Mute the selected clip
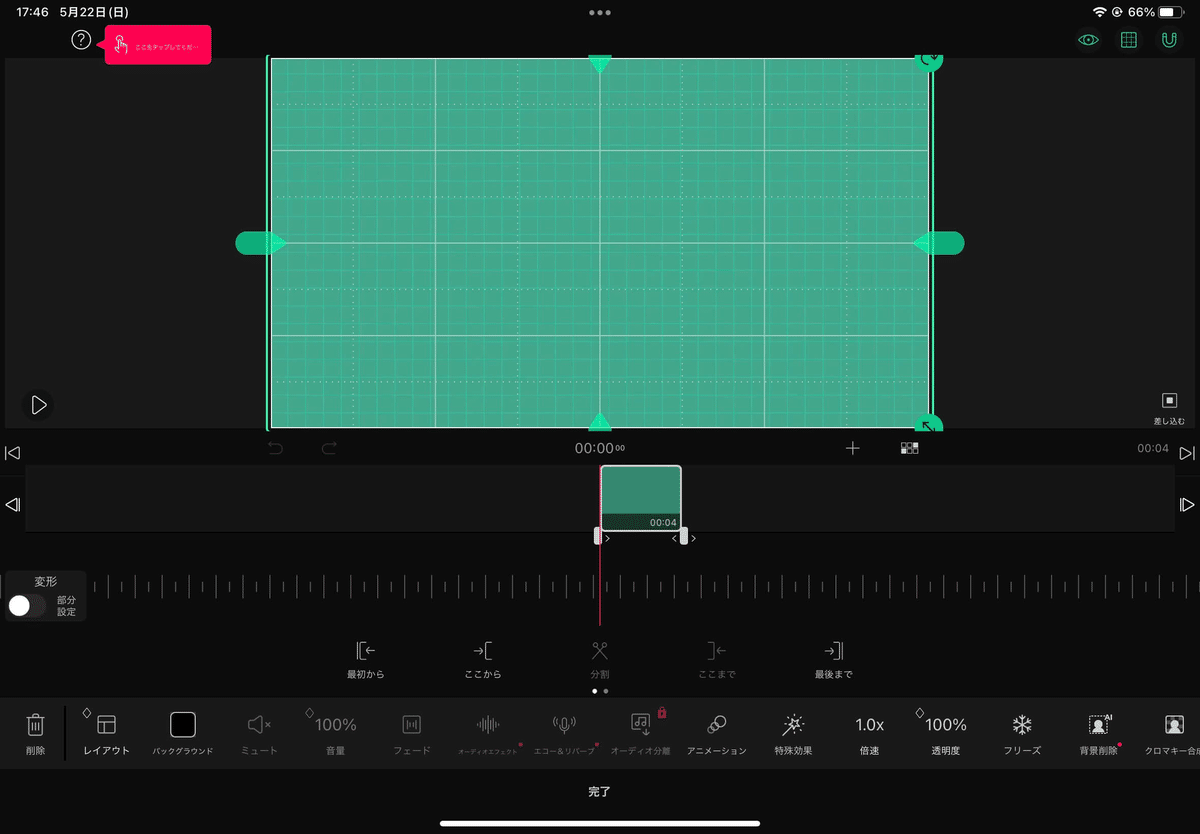Viewport: 1200px width, 834px height. [x=257, y=733]
